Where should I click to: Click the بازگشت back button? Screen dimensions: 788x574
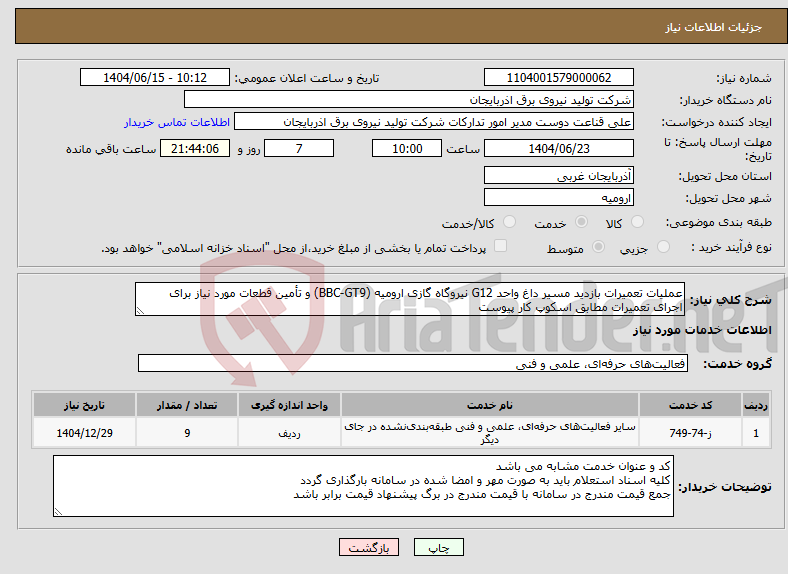(x=369, y=547)
